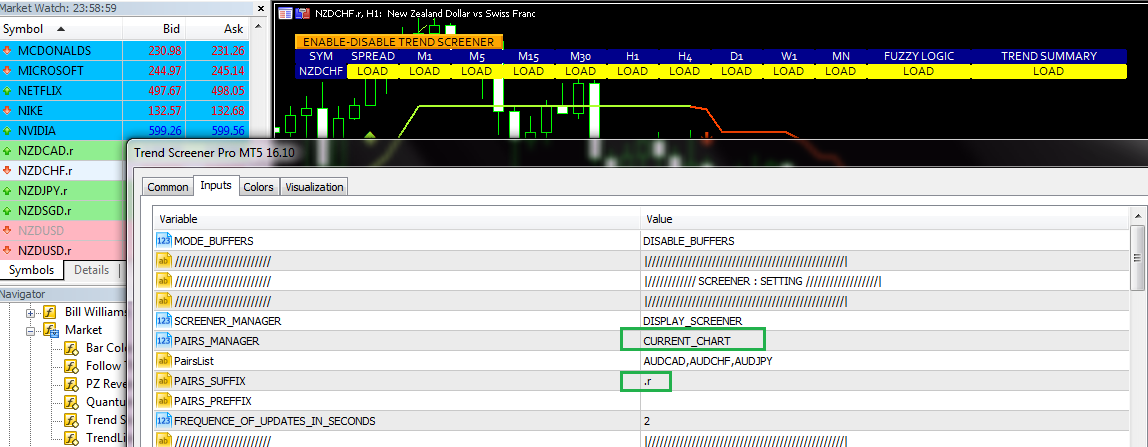This screenshot has height=447, width=1148.
Task: Click the green arrow icon beside NETFLIX
Action: 7,91
